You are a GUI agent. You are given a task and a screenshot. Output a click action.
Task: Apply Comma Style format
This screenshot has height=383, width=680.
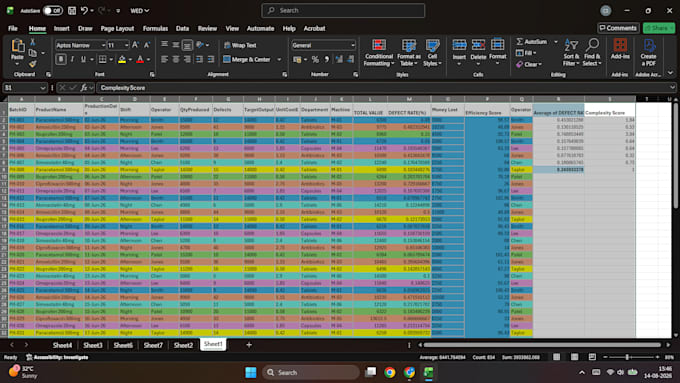pyautogui.click(x=327, y=59)
